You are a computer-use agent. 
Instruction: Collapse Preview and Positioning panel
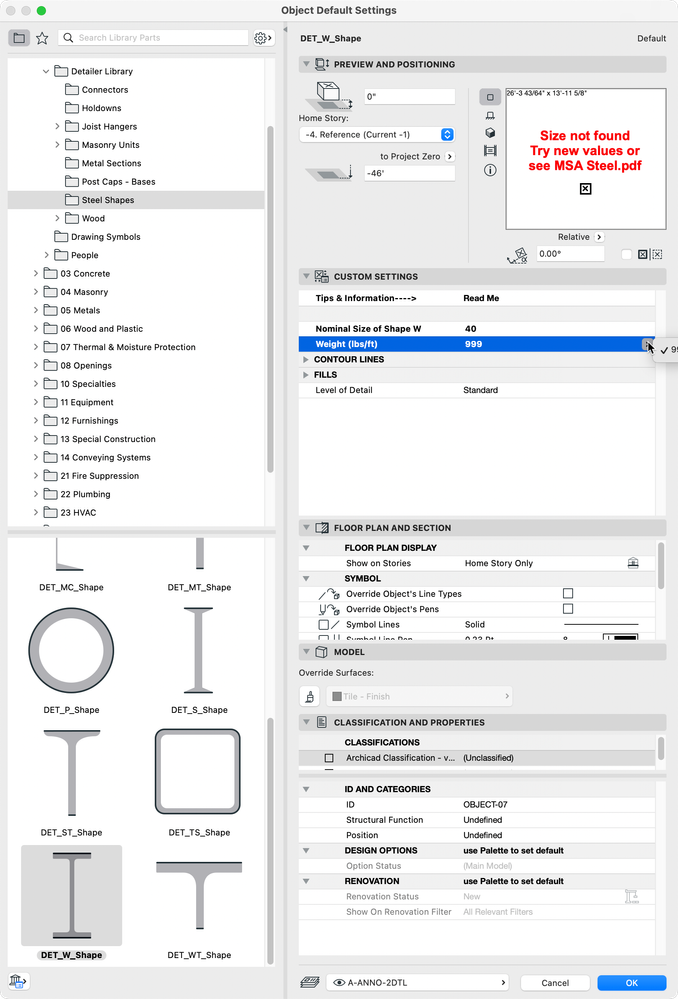click(307, 64)
